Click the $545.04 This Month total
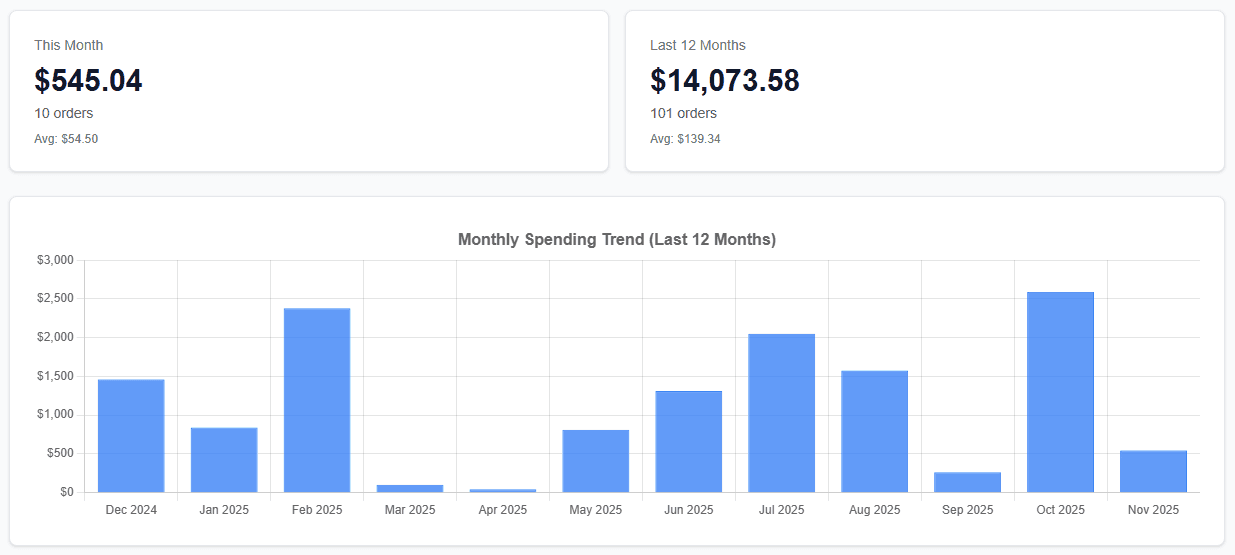 click(88, 80)
